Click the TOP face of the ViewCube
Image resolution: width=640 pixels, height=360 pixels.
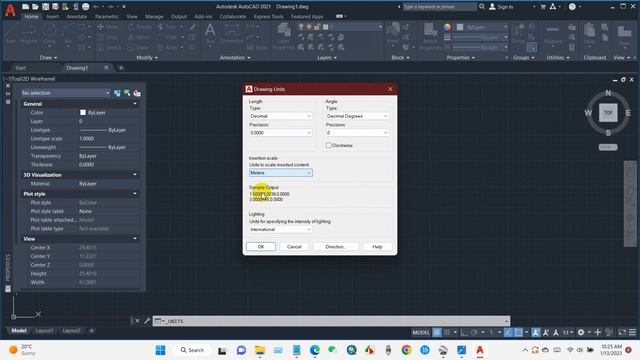(x=608, y=113)
